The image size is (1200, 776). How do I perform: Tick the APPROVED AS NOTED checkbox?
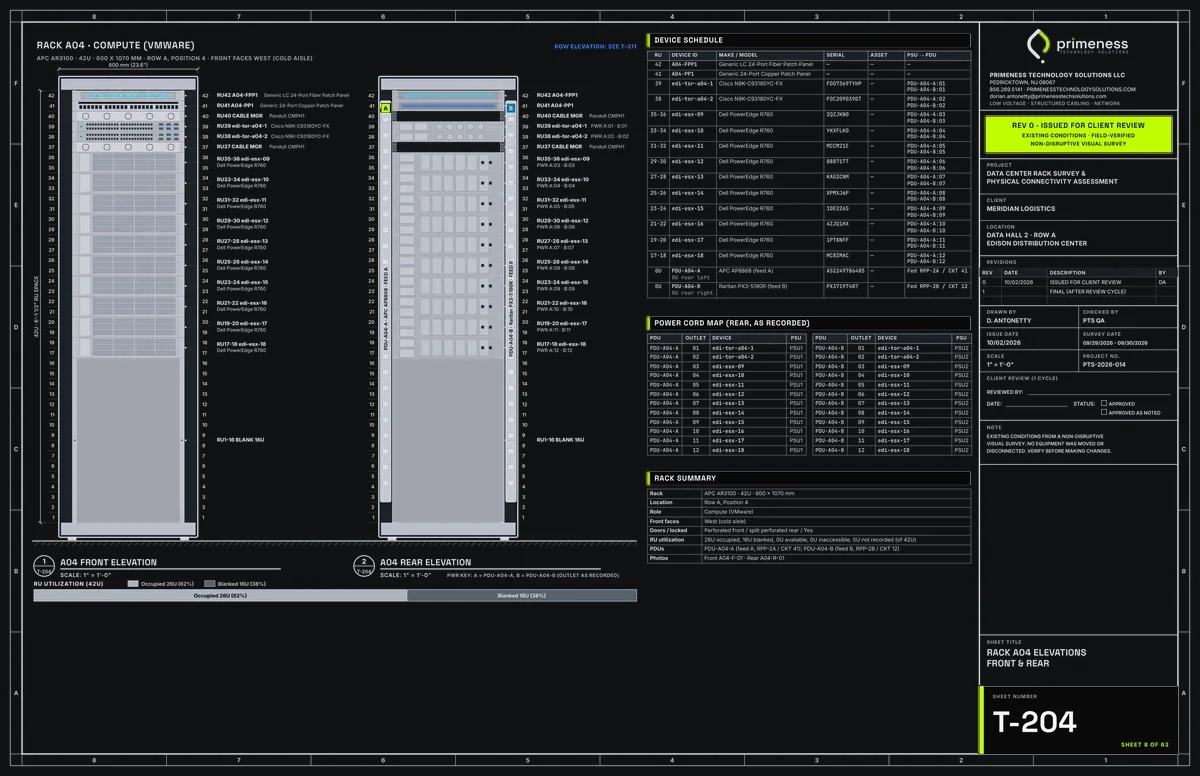1102,412
